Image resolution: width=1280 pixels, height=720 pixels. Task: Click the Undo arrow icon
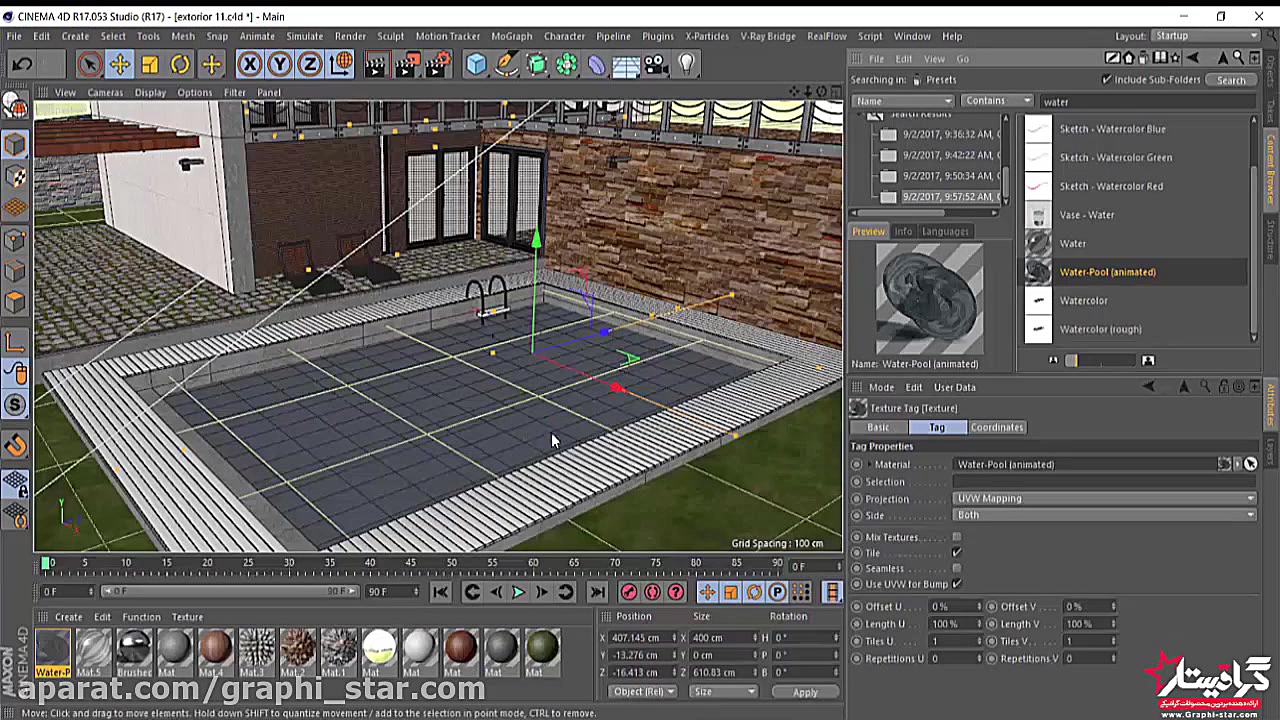(x=22, y=65)
